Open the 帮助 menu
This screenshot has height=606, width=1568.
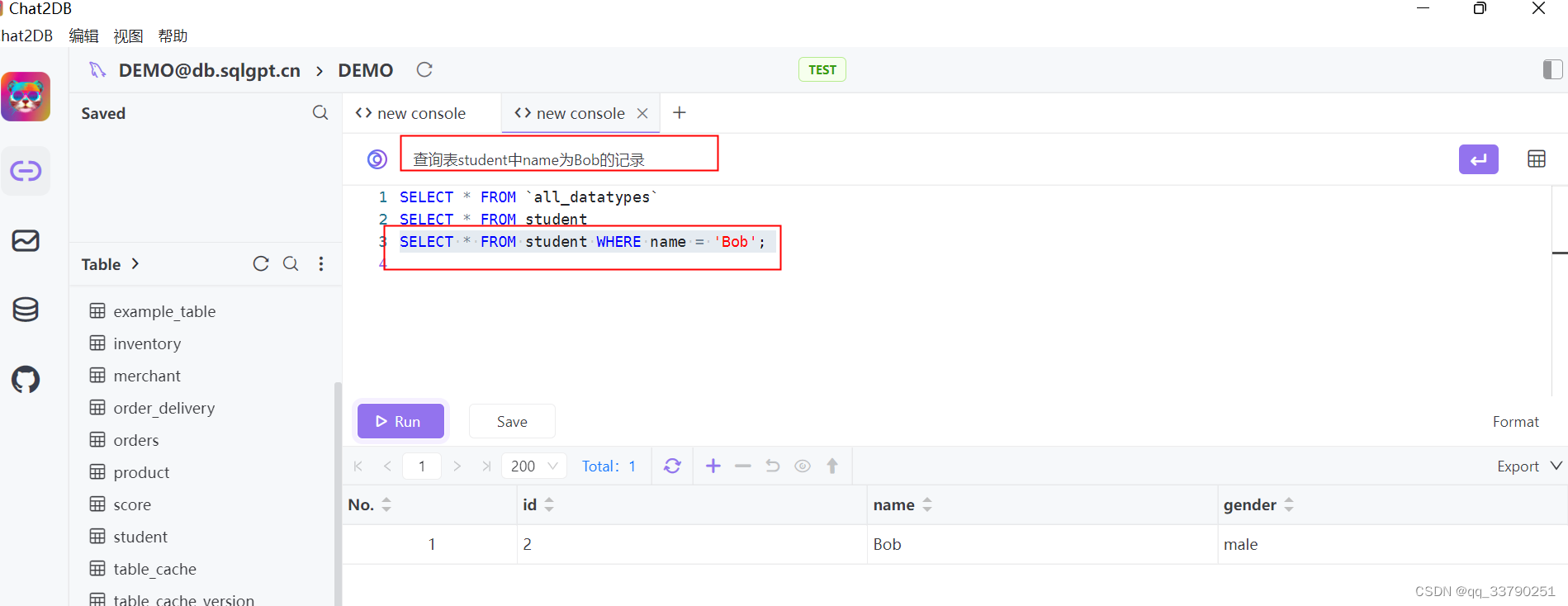[x=173, y=36]
